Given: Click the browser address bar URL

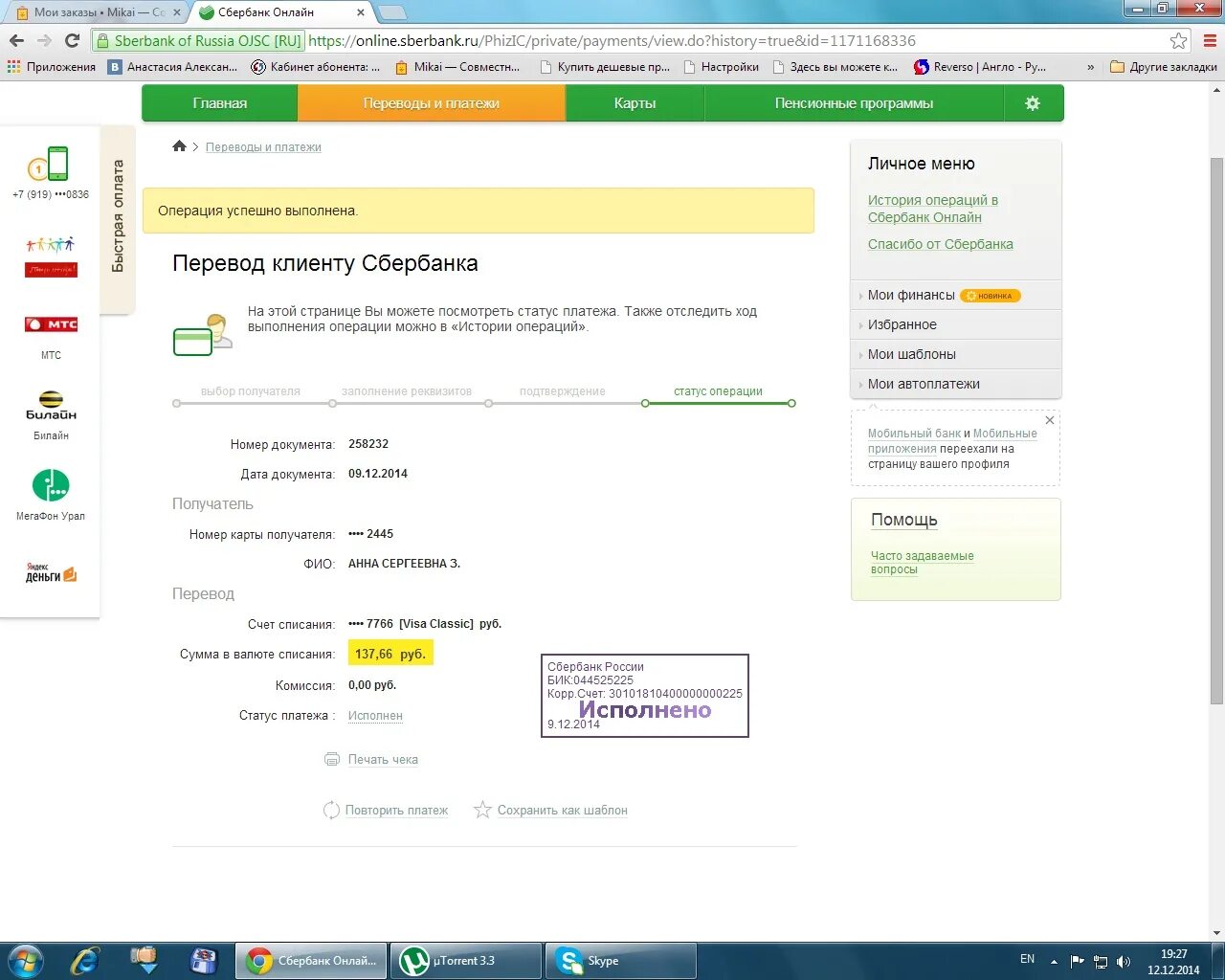Looking at the screenshot, I should tap(612, 41).
